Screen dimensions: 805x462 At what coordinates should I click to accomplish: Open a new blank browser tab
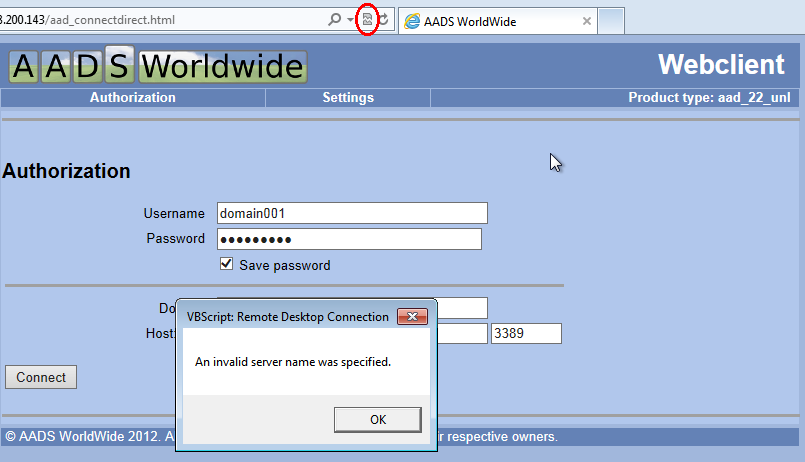[x=611, y=21]
